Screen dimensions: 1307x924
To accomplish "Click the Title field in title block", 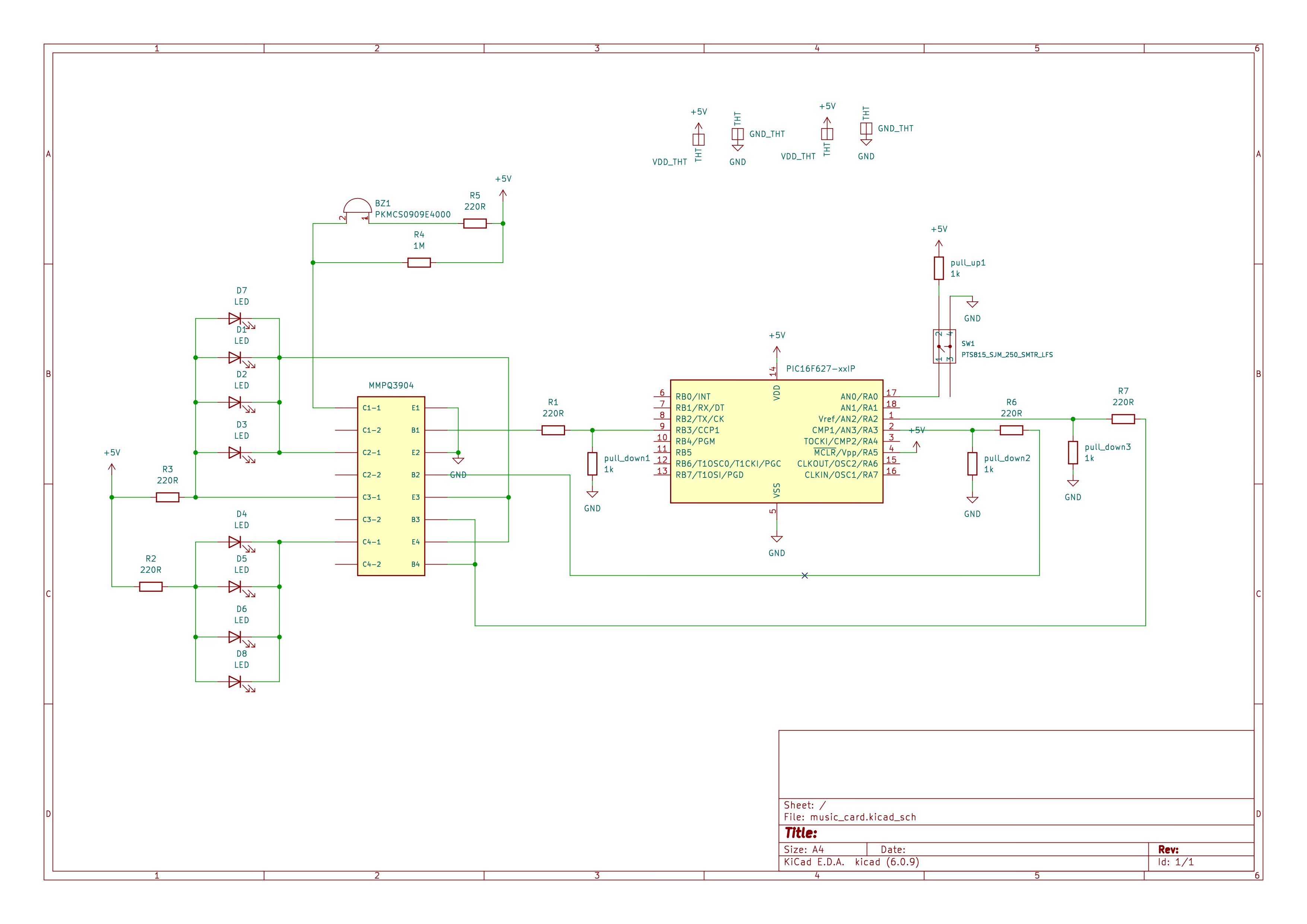I will [x=801, y=833].
